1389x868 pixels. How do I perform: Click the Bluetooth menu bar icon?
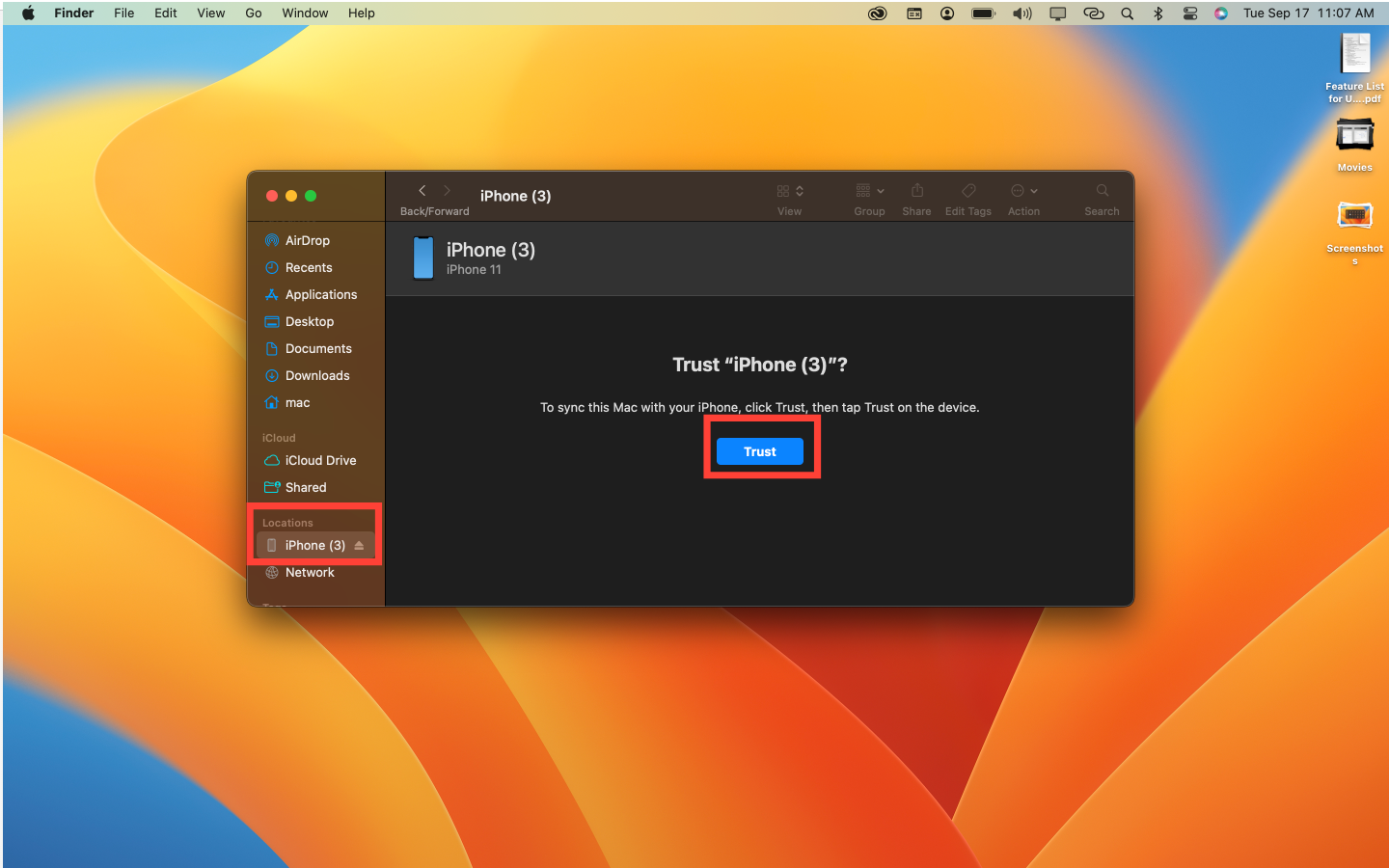[1157, 14]
